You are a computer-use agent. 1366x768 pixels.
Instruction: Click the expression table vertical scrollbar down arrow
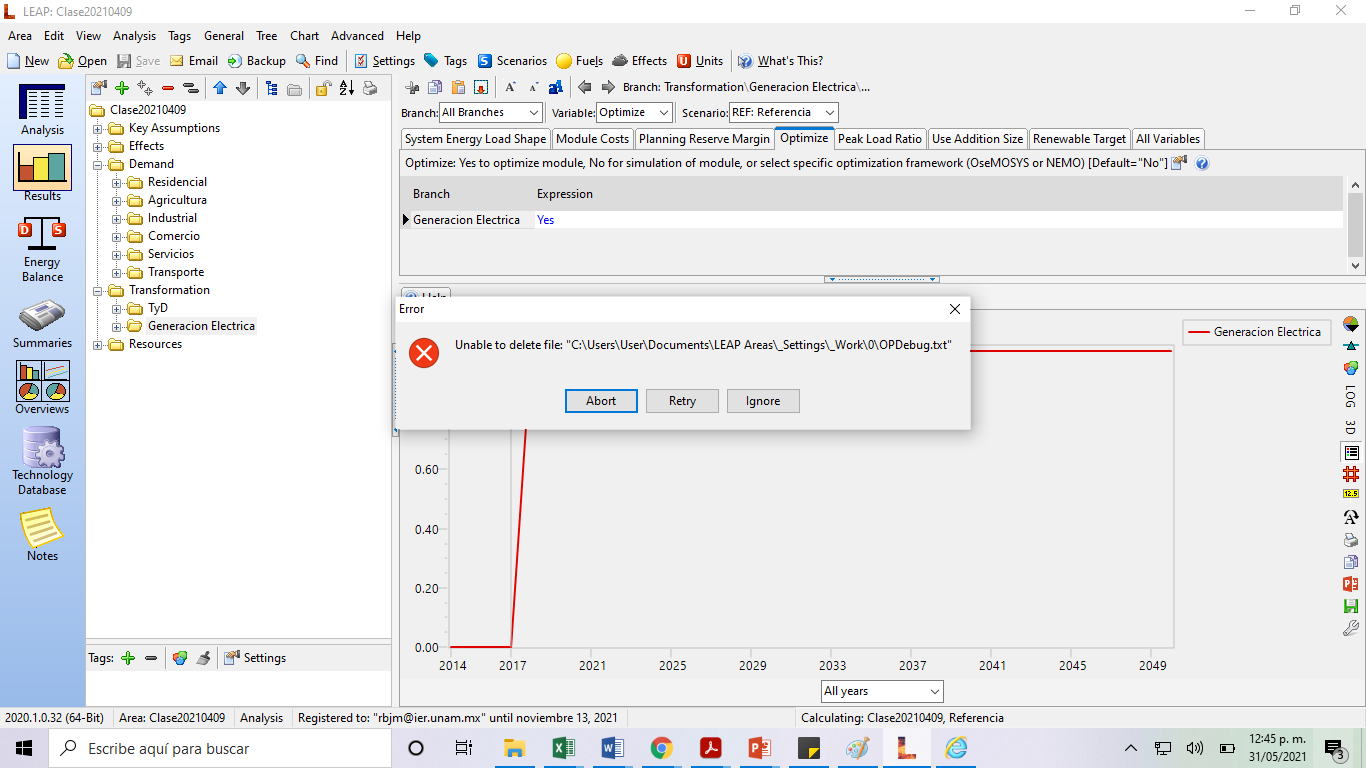pos(1356,266)
